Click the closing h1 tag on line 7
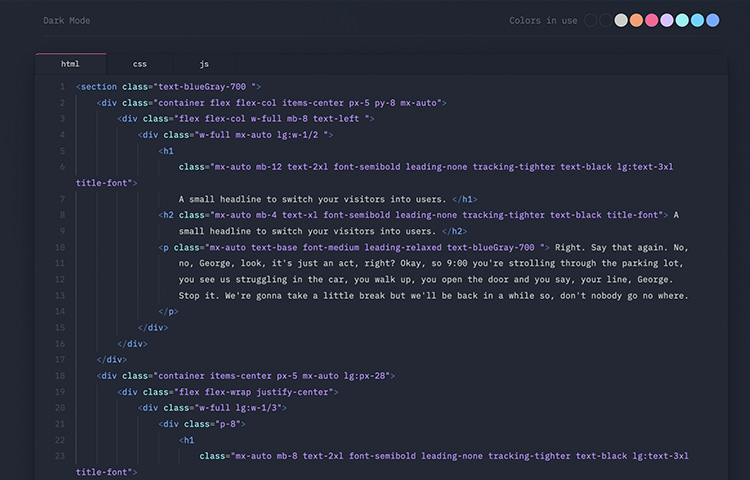This screenshot has width=750, height=480. [464, 199]
